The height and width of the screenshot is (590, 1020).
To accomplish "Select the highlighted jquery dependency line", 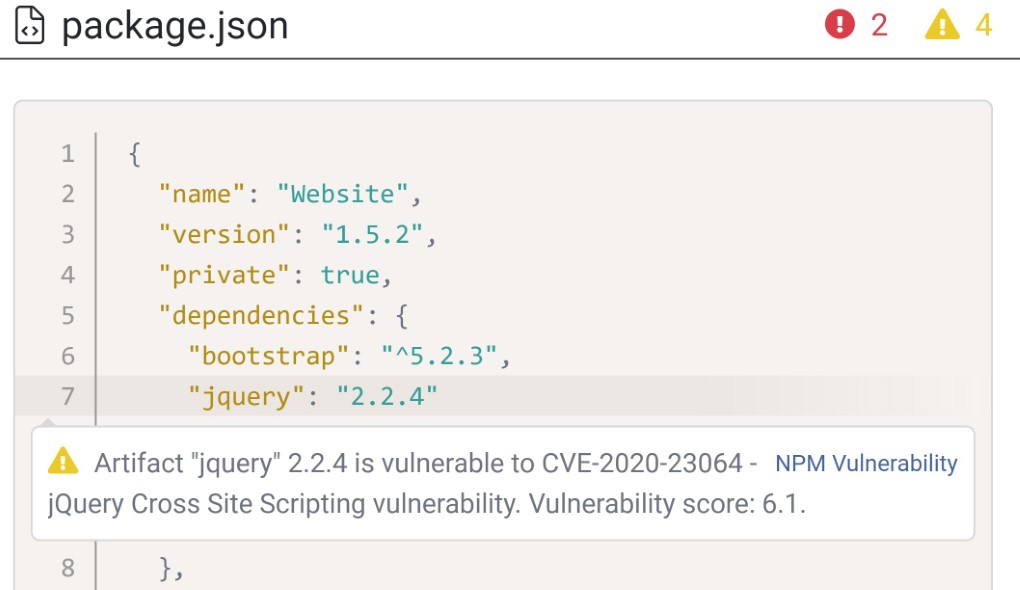I will [x=300, y=396].
